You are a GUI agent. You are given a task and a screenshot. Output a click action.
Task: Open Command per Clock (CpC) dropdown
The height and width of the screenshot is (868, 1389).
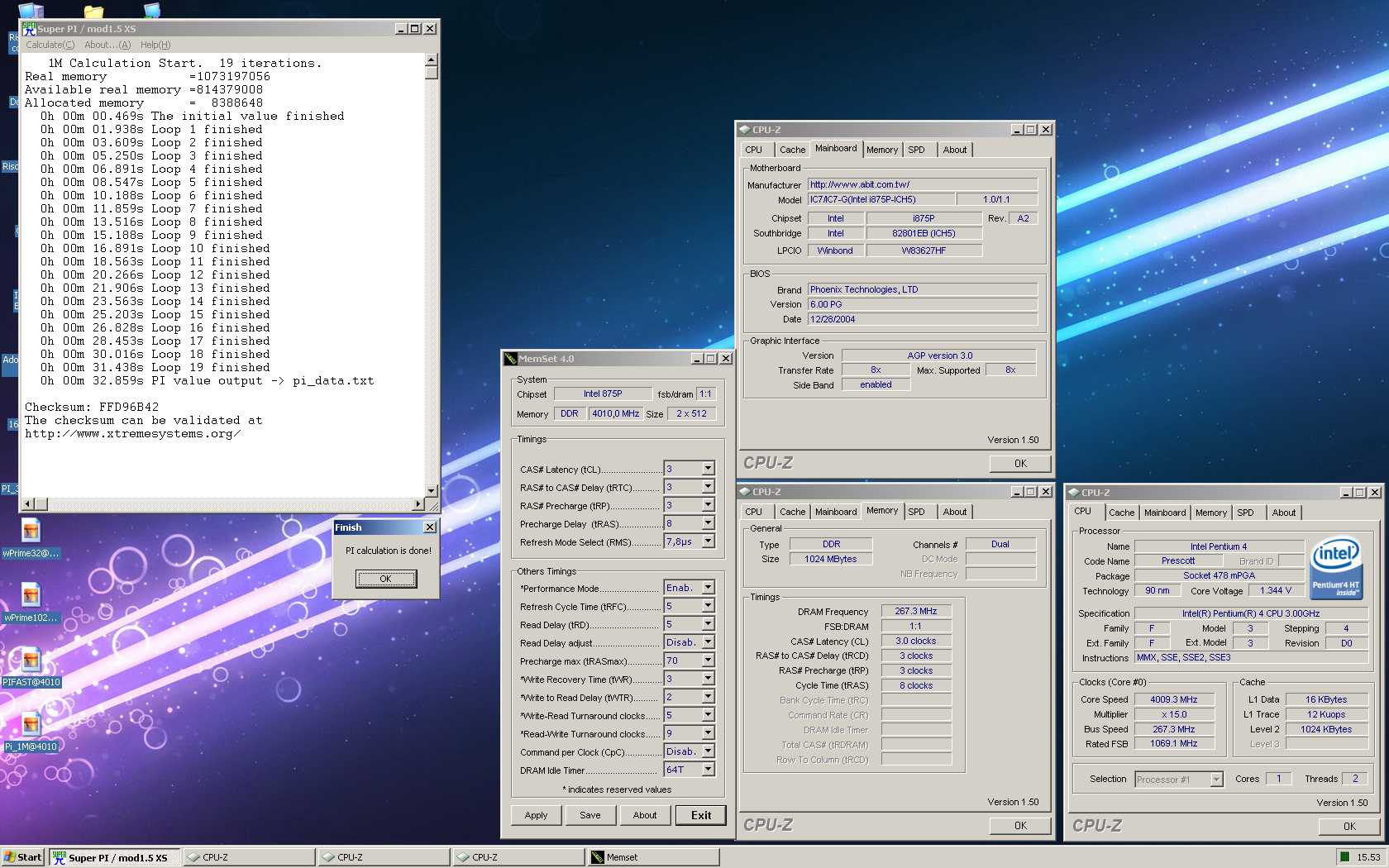pyautogui.click(x=708, y=751)
